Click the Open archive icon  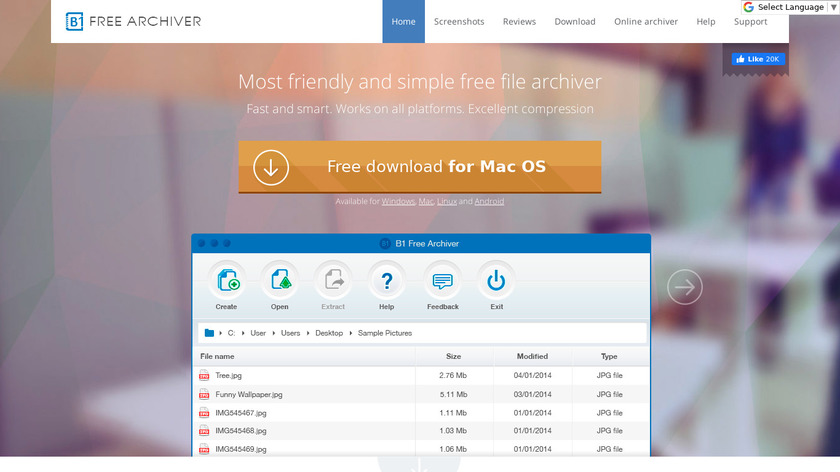tap(280, 280)
